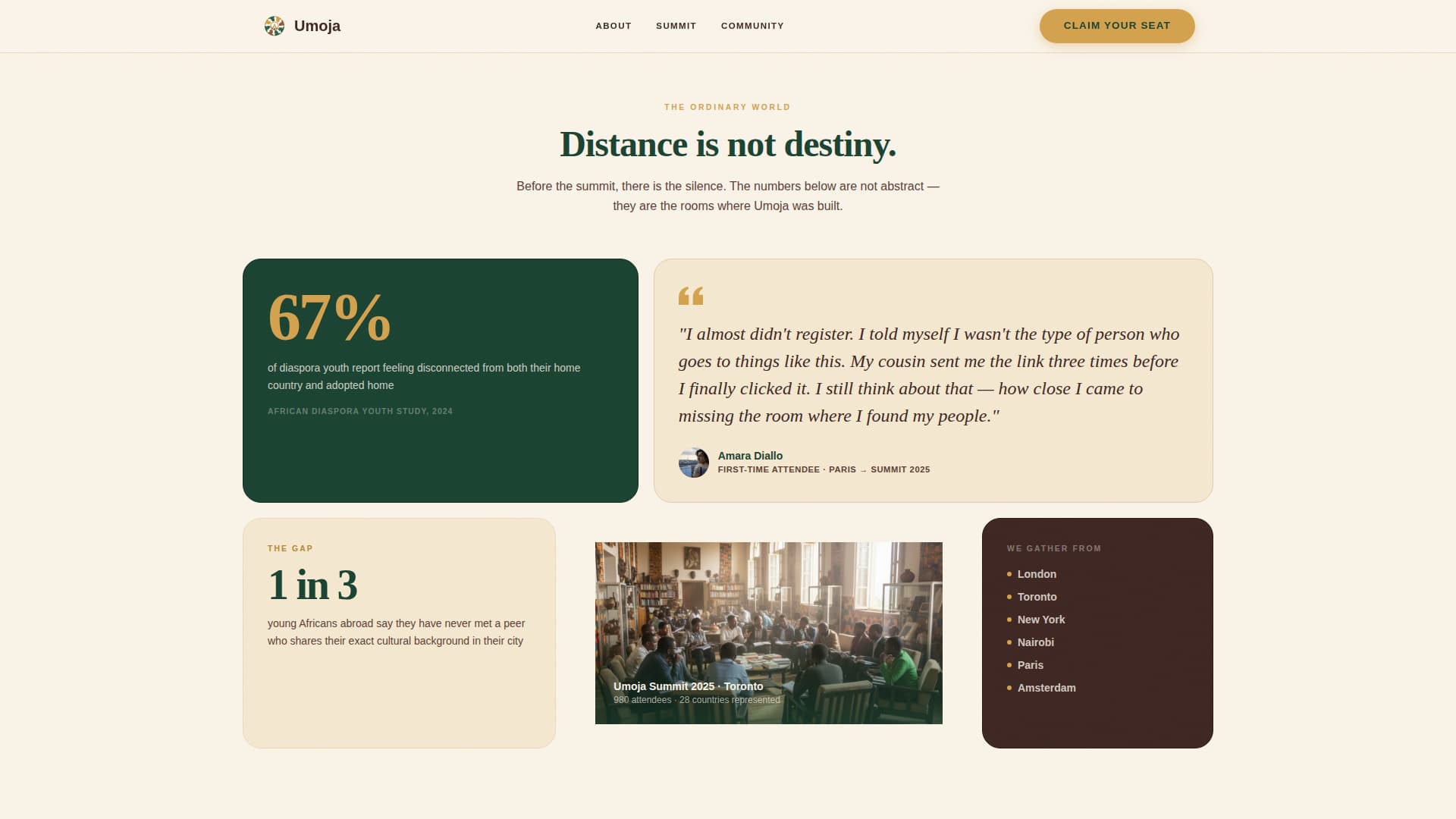The width and height of the screenshot is (1456, 819).
Task: Click the Umoja logo icon
Action: [x=274, y=25]
